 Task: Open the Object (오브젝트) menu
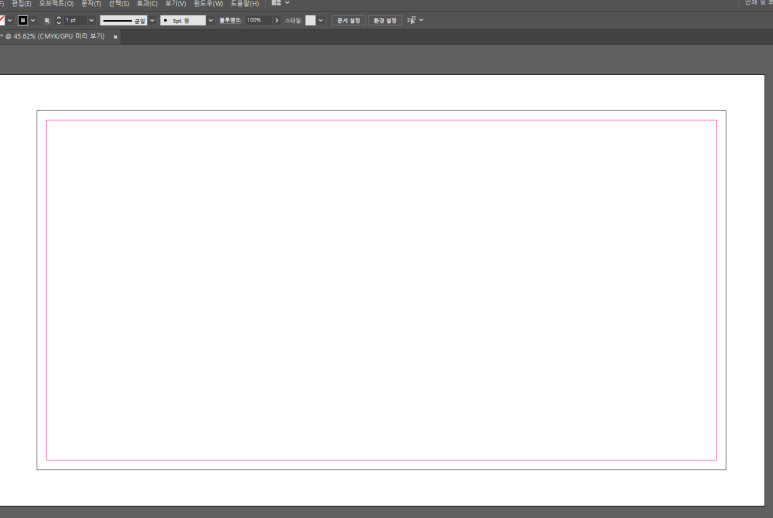pyautogui.click(x=56, y=3)
